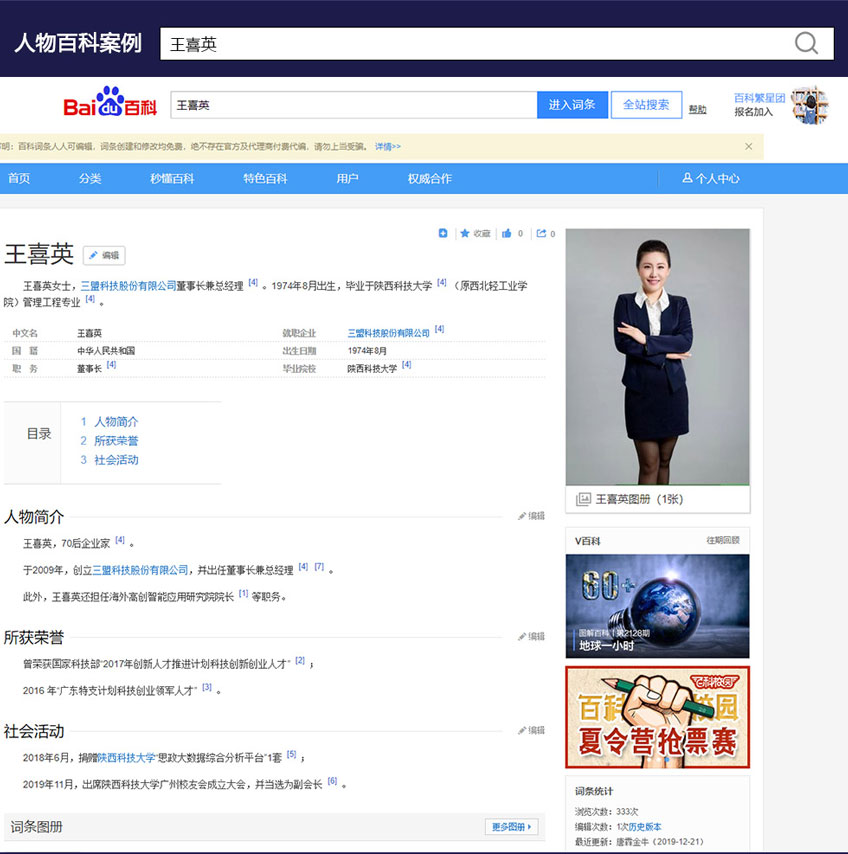Open 权威合作 nav item
Screen dimensions: 848x854
[x=430, y=178]
